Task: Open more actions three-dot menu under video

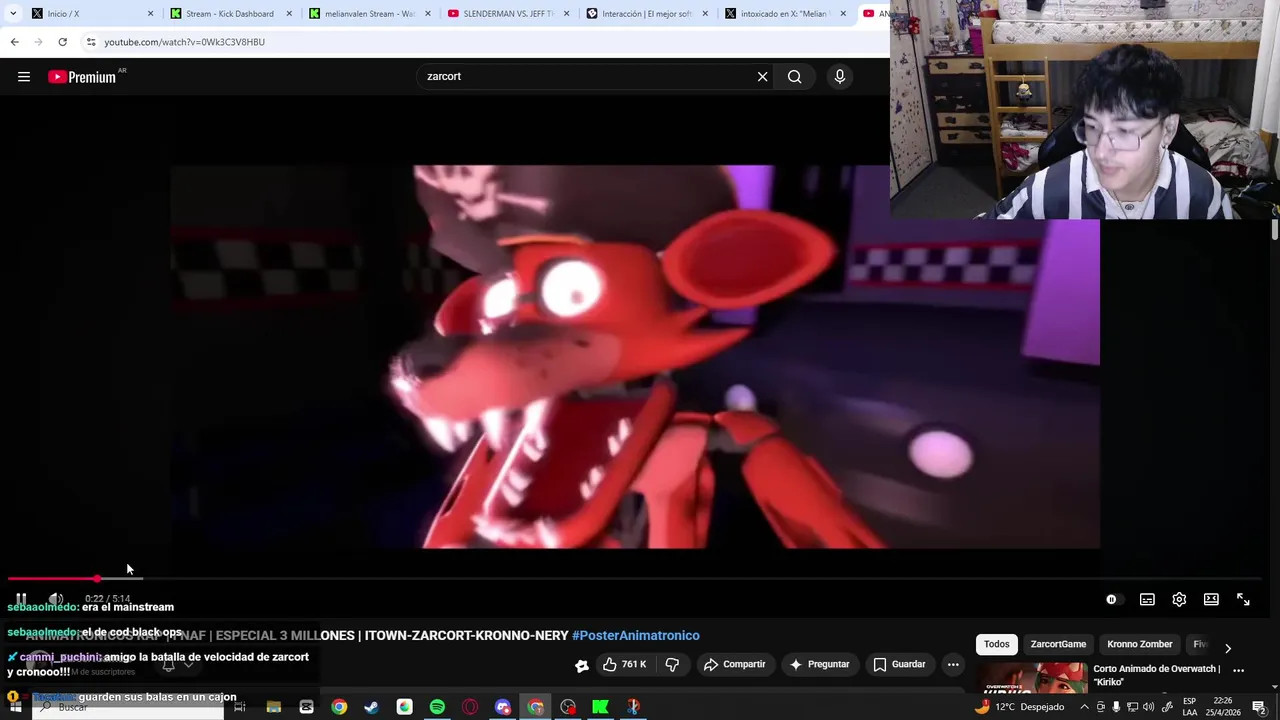Action: [953, 664]
